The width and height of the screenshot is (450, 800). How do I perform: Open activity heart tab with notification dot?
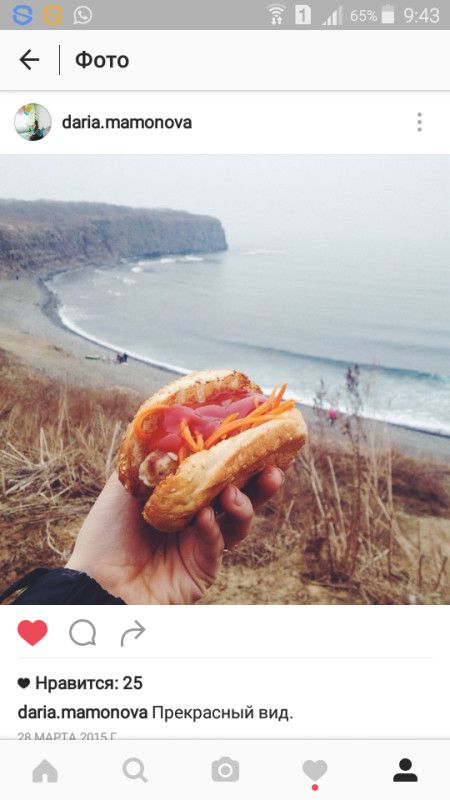pos(315,772)
